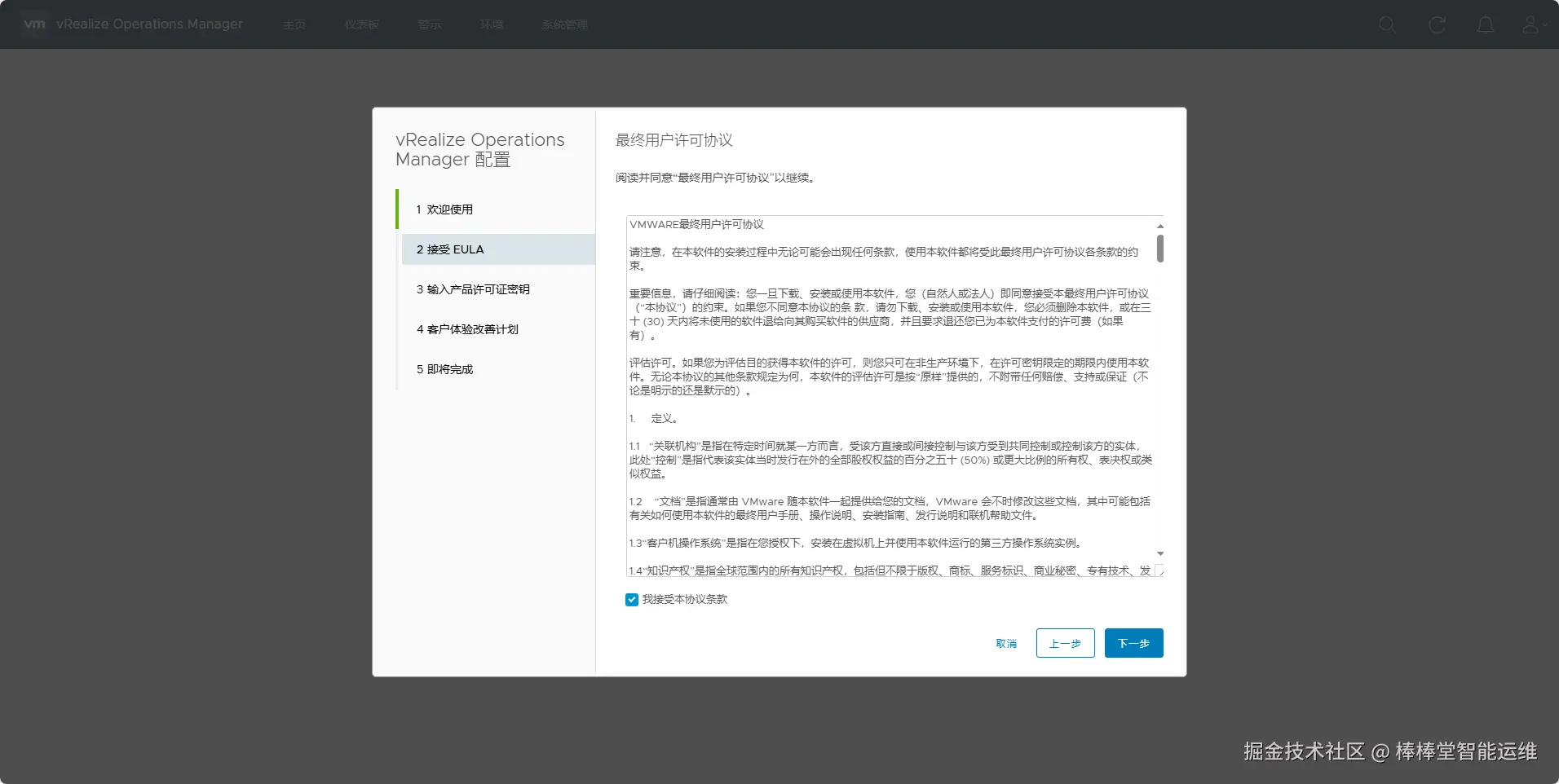This screenshot has width=1559, height=784.
Task: Click EULA clause 1.1 about 关联机构
Action: point(890,460)
